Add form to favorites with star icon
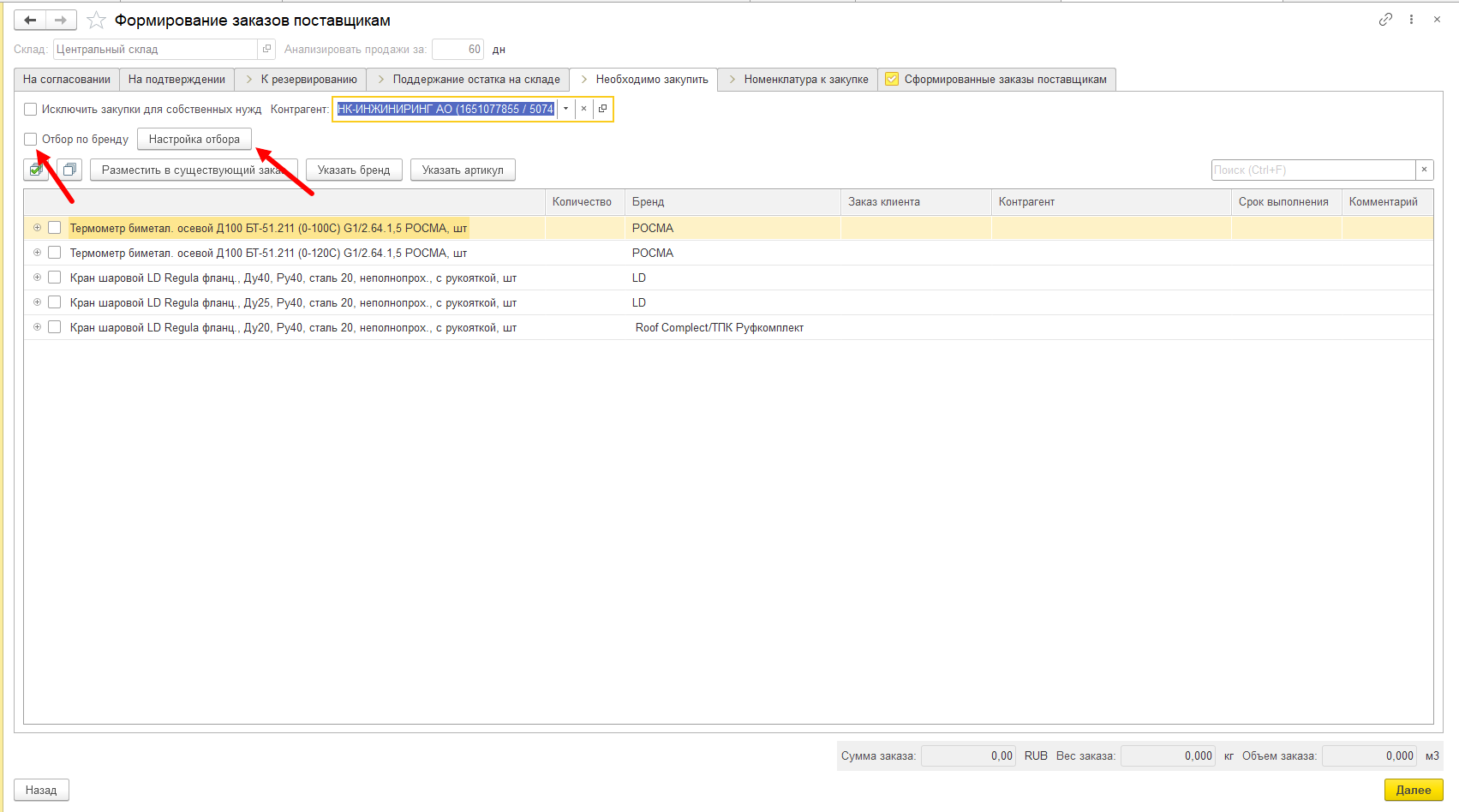Image resolution: width=1459 pixels, height=812 pixels. (97, 20)
